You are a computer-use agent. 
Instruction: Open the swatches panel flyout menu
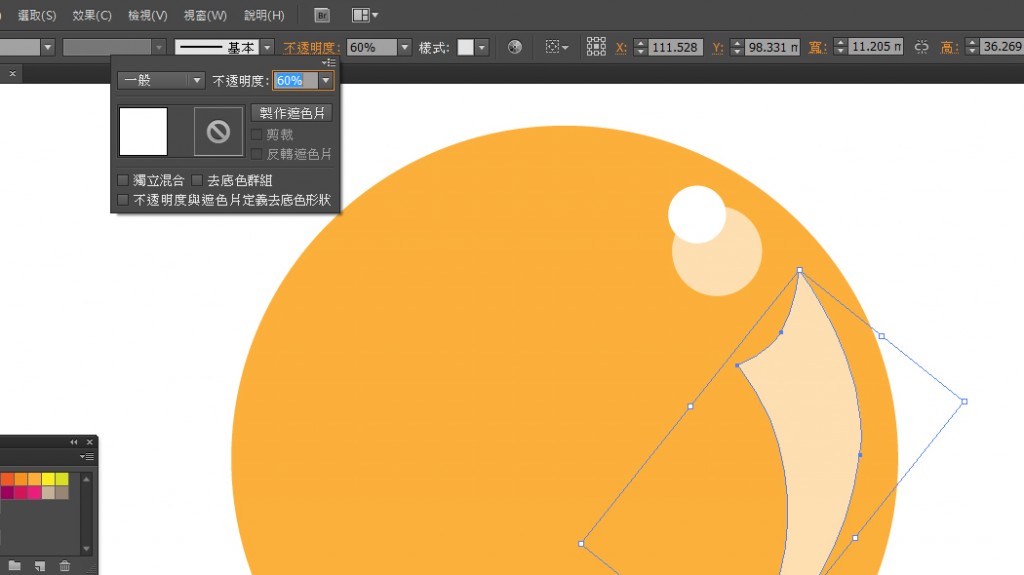click(88, 456)
